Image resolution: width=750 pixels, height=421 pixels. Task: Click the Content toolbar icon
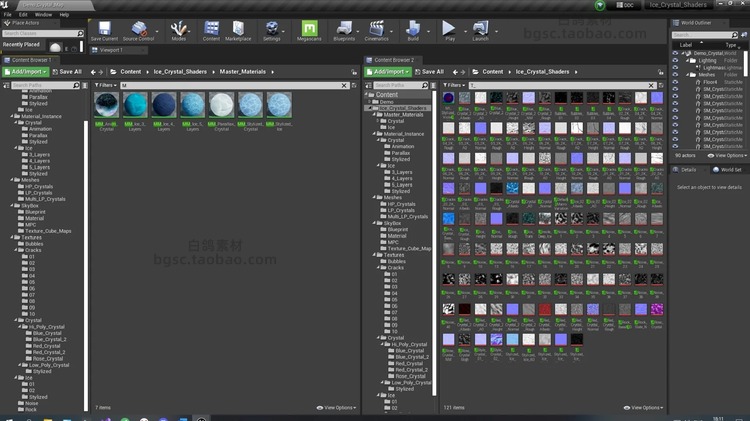tap(211, 31)
